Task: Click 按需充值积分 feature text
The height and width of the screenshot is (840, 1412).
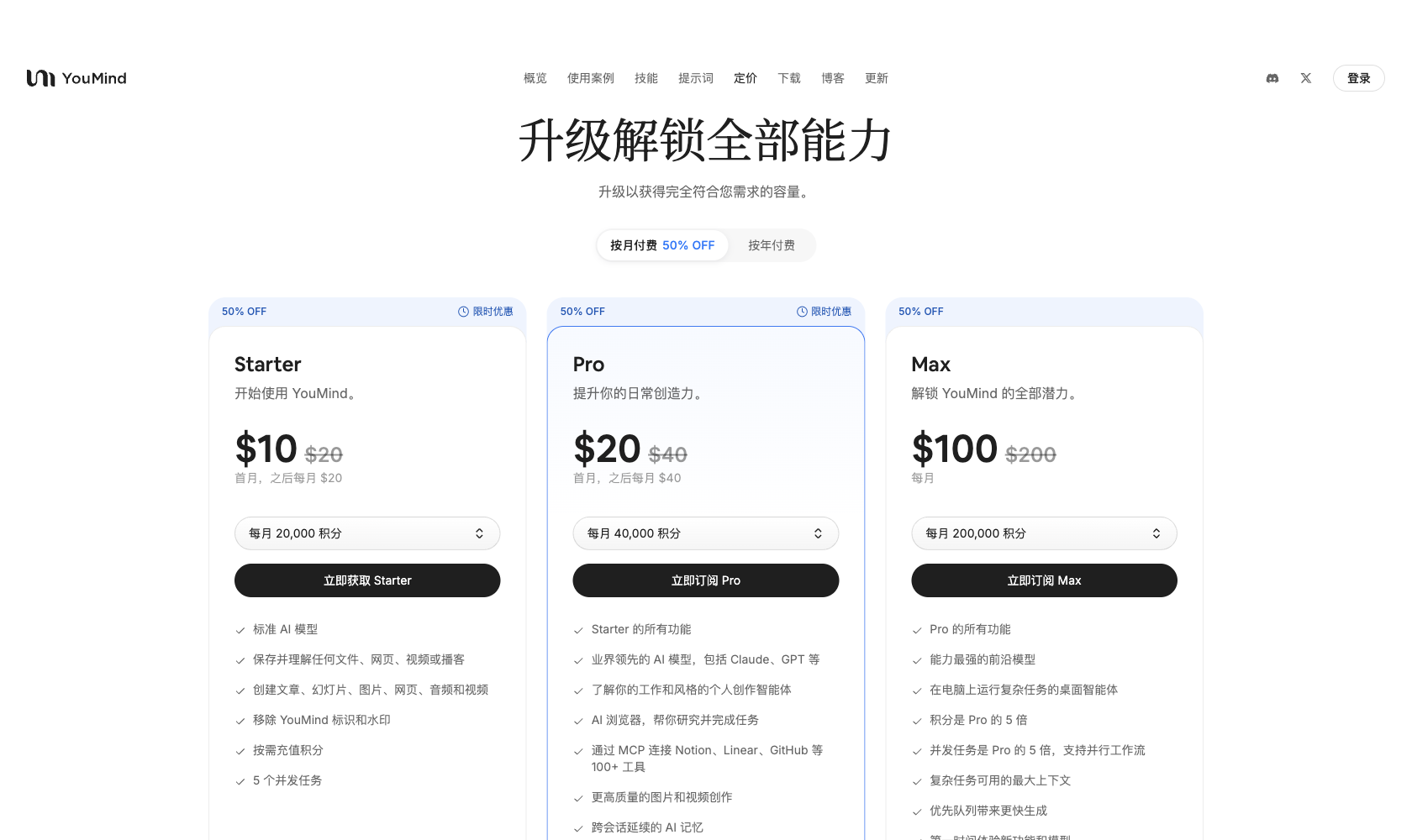Action: click(287, 750)
